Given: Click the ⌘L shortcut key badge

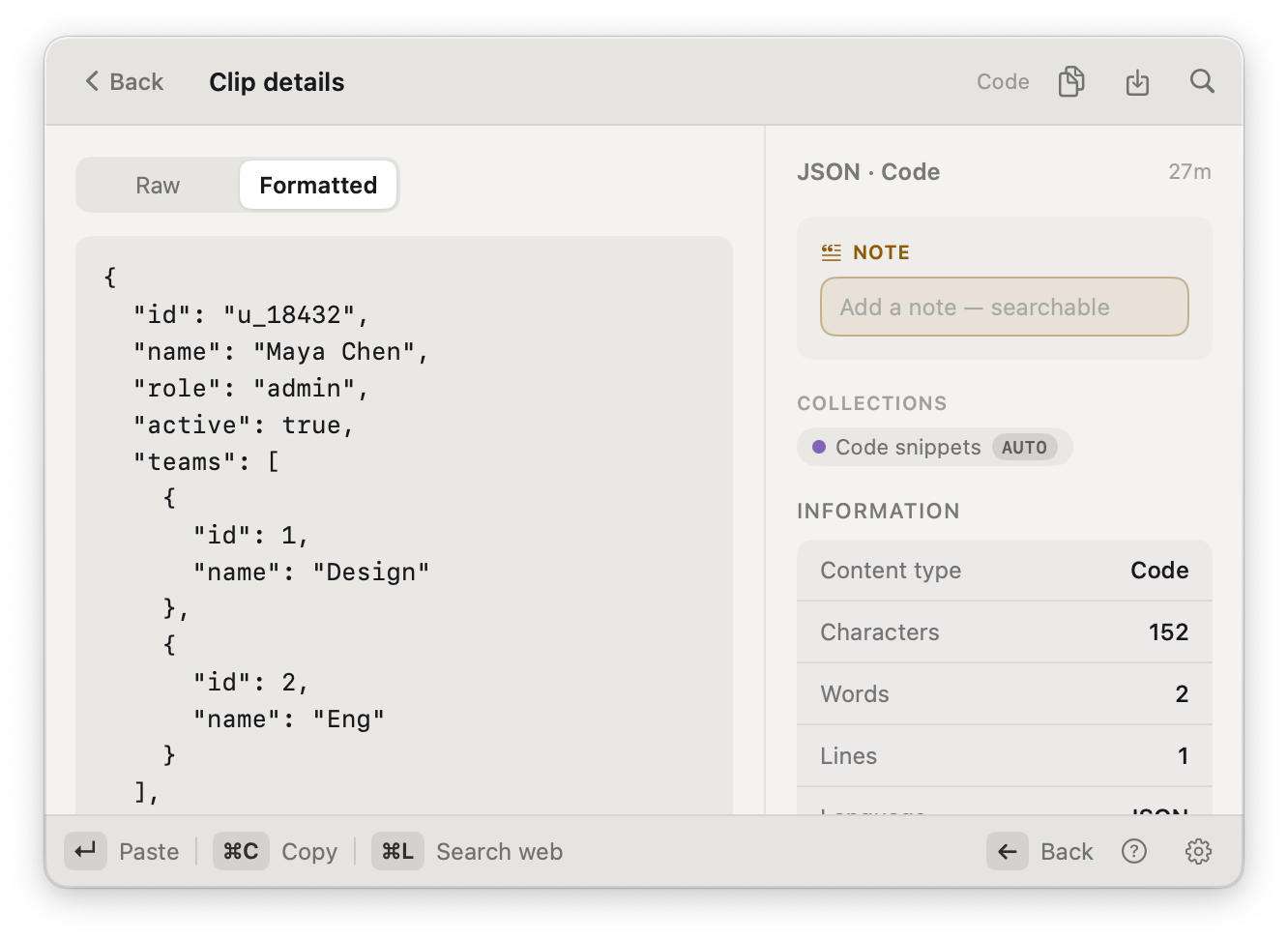Looking at the screenshot, I should [x=397, y=851].
